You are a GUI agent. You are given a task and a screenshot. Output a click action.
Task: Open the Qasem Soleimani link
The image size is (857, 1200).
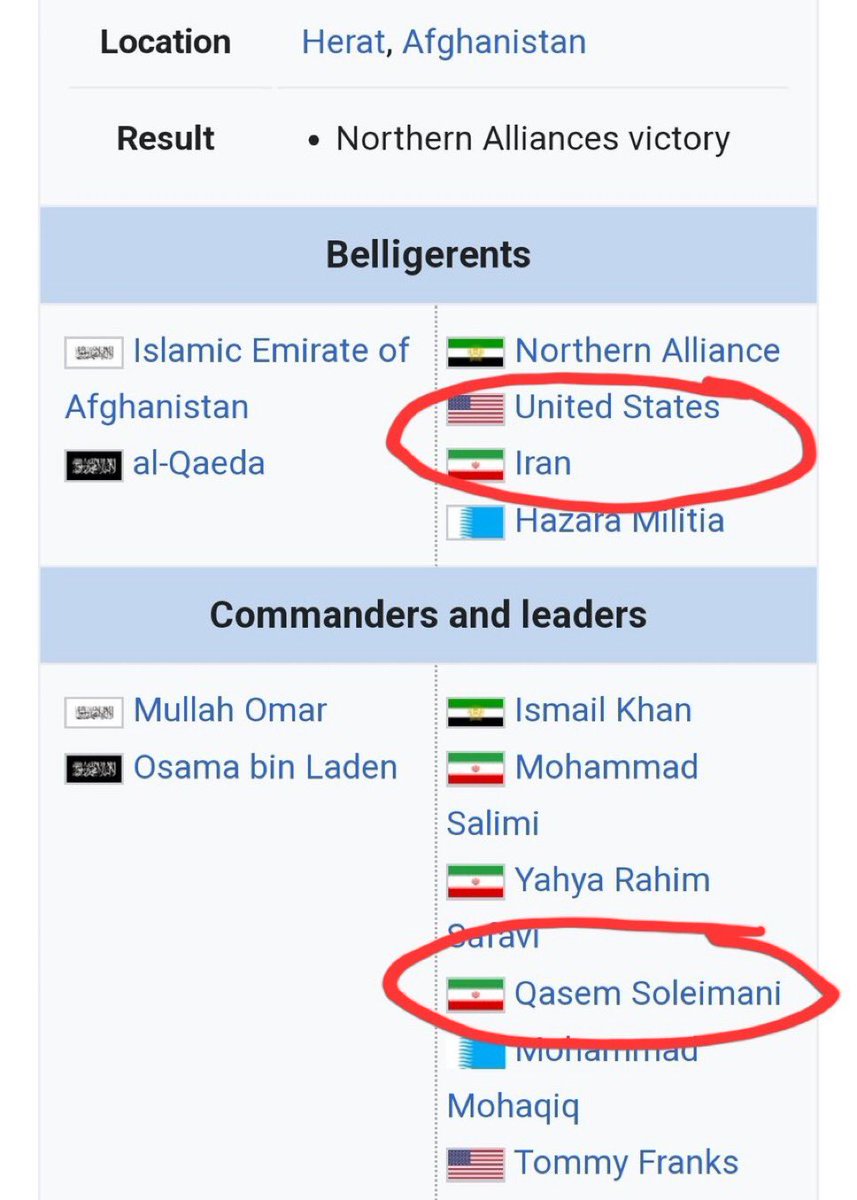(x=647, y=994)
